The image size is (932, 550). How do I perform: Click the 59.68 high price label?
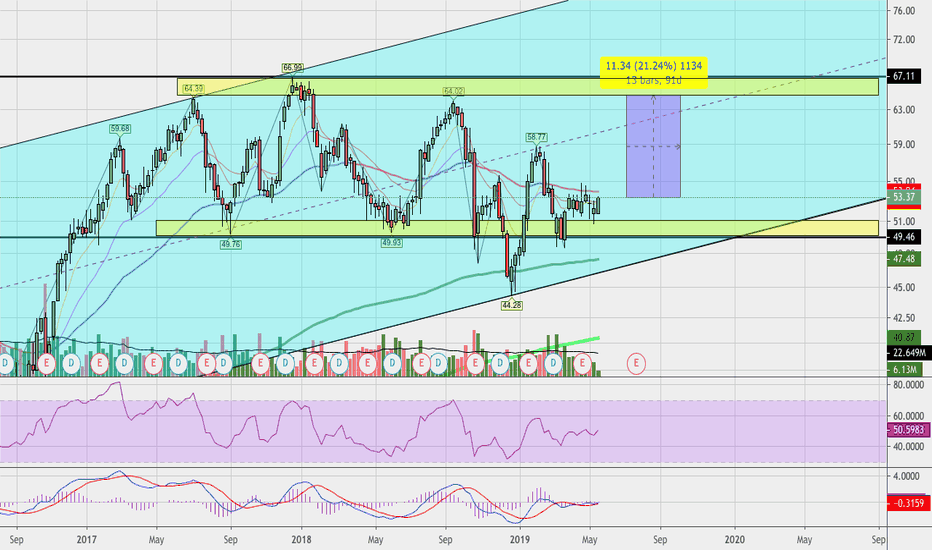coord(120,128)
